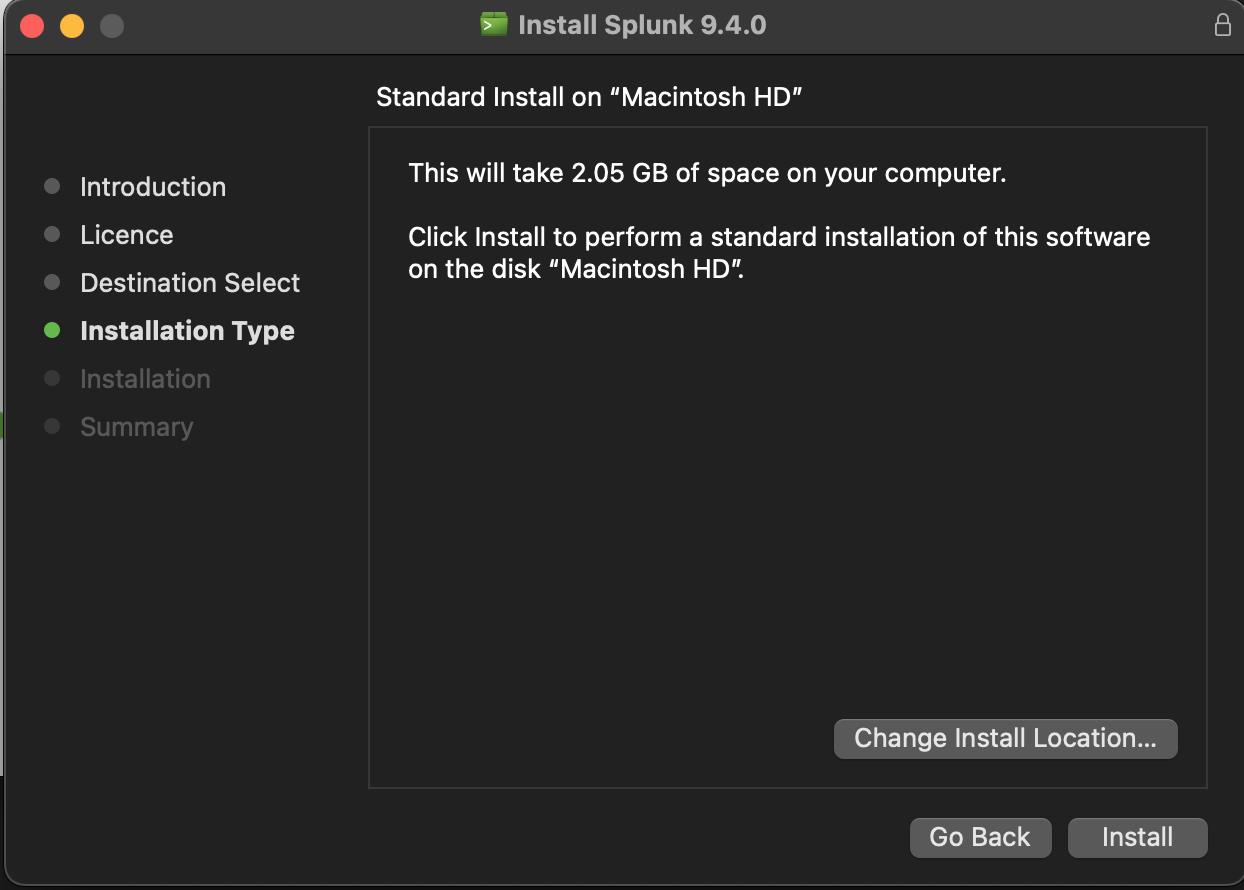
Task: Click the bullet beside Destination Select
Action: point(53,283)
